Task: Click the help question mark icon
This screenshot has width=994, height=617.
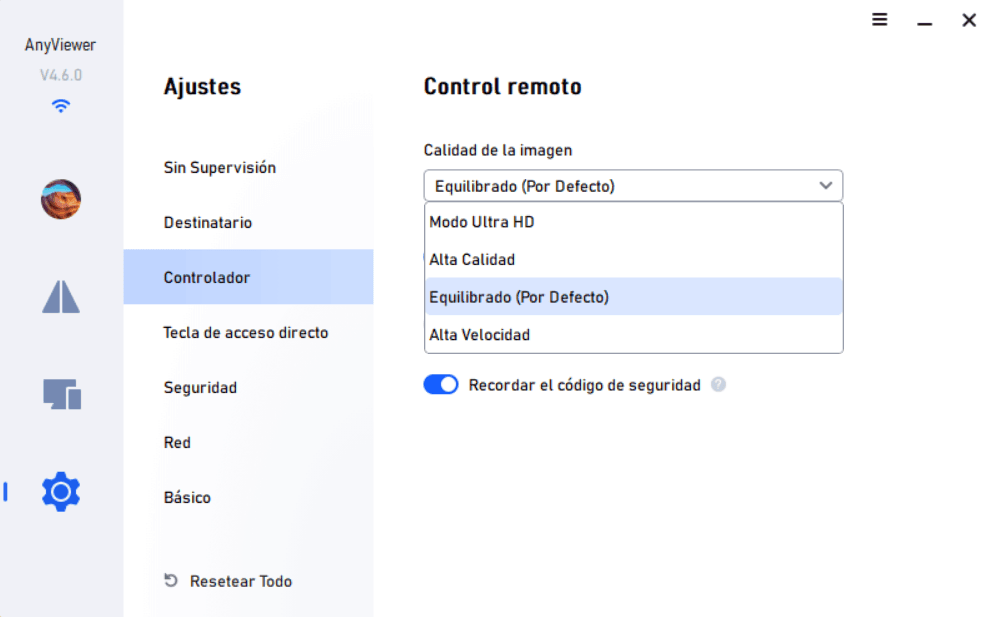Action: point(718,384)
